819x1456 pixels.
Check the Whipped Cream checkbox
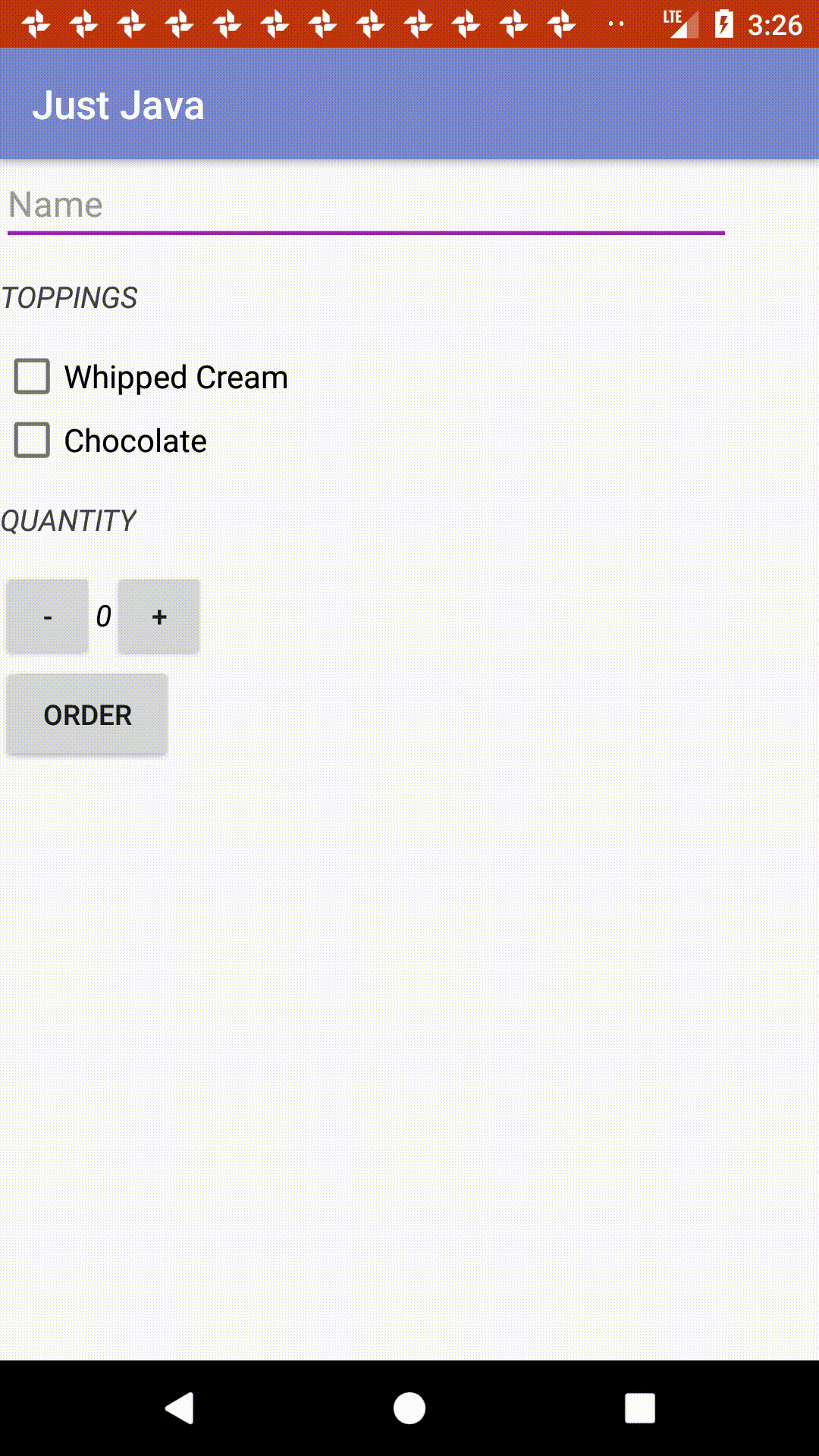pos(33,377)
